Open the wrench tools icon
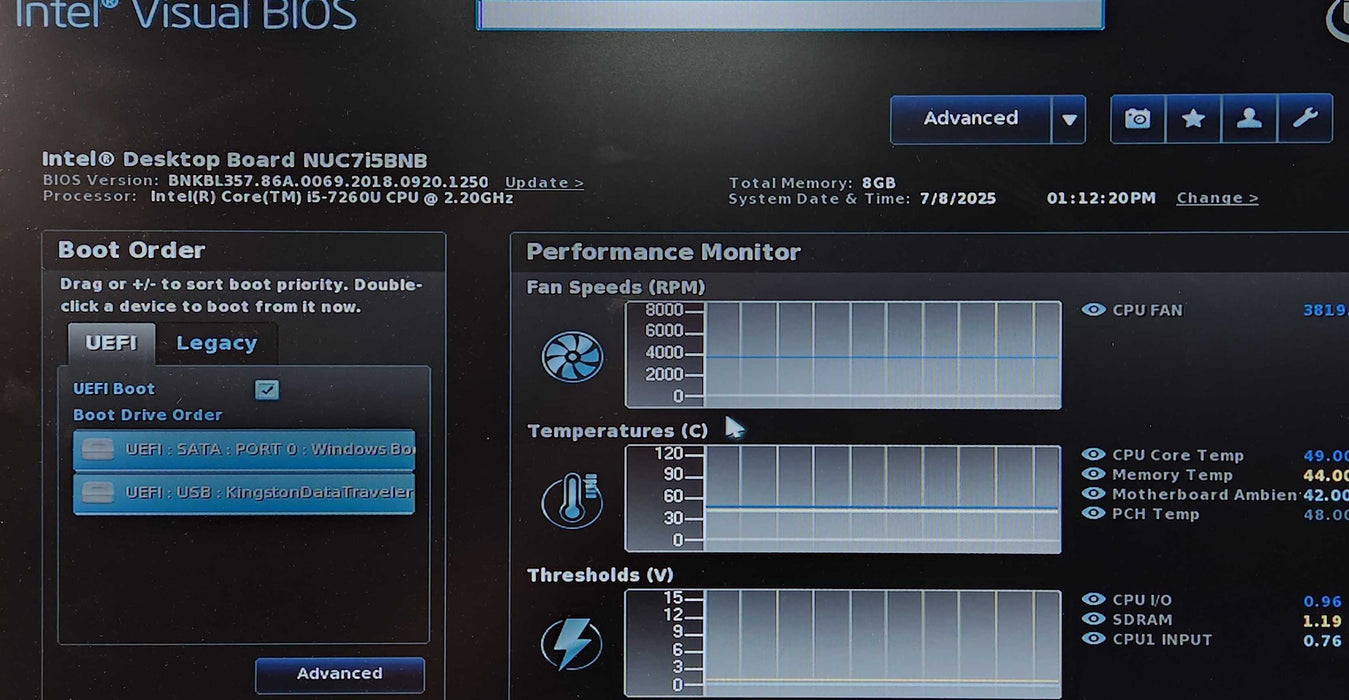This screenshot has height=700, width=1349. [1305, 119]
